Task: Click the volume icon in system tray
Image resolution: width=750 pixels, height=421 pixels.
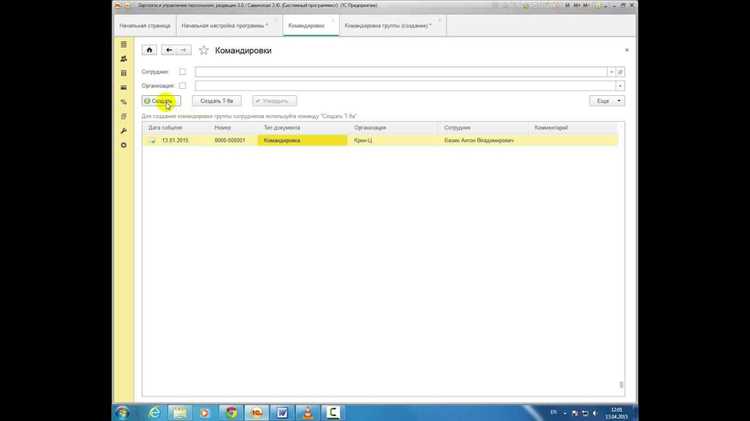Action: [x=595, y=413]
